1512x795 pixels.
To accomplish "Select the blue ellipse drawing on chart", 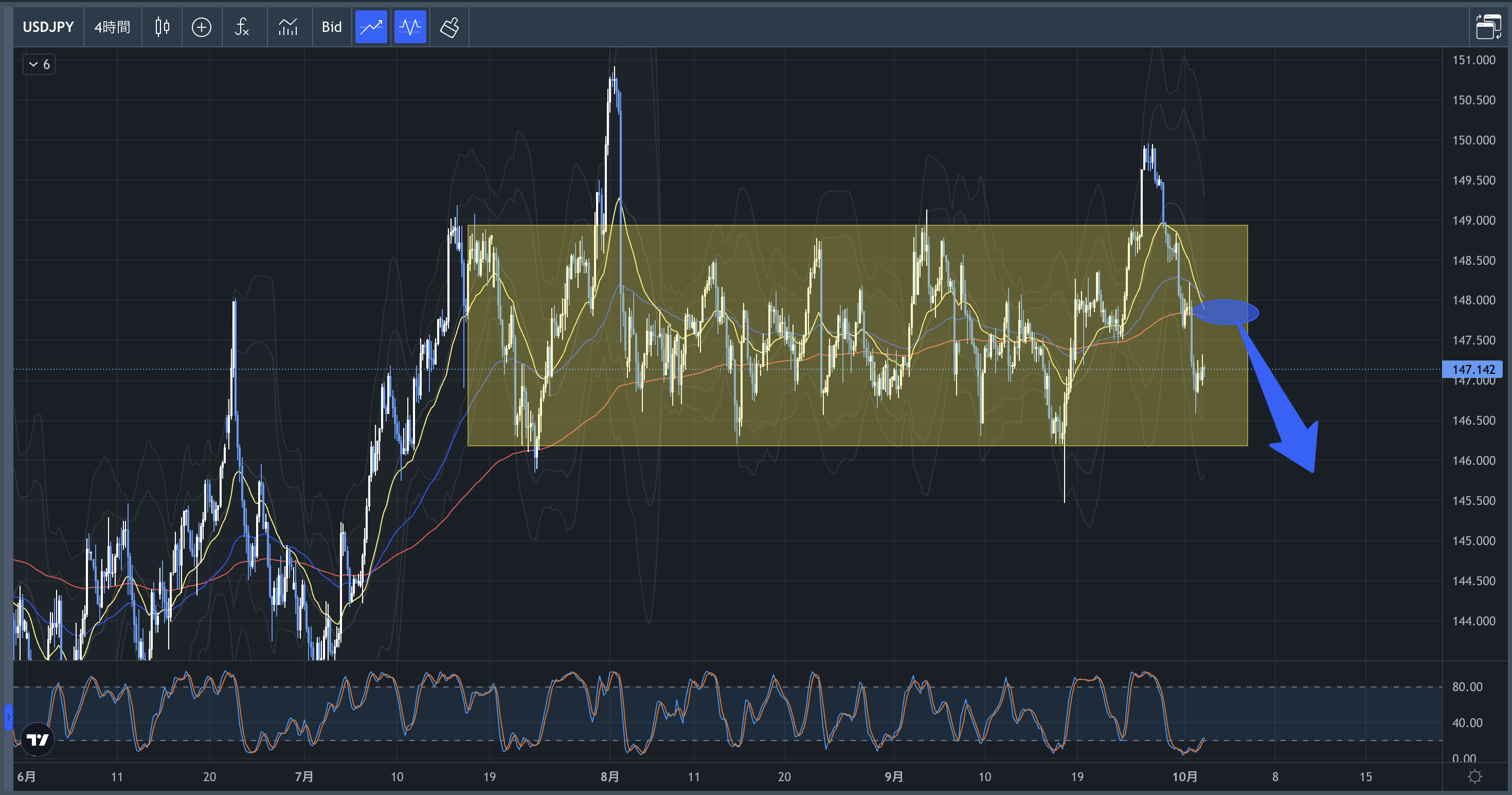I will pyautogui.click(x=1227, y=312).
